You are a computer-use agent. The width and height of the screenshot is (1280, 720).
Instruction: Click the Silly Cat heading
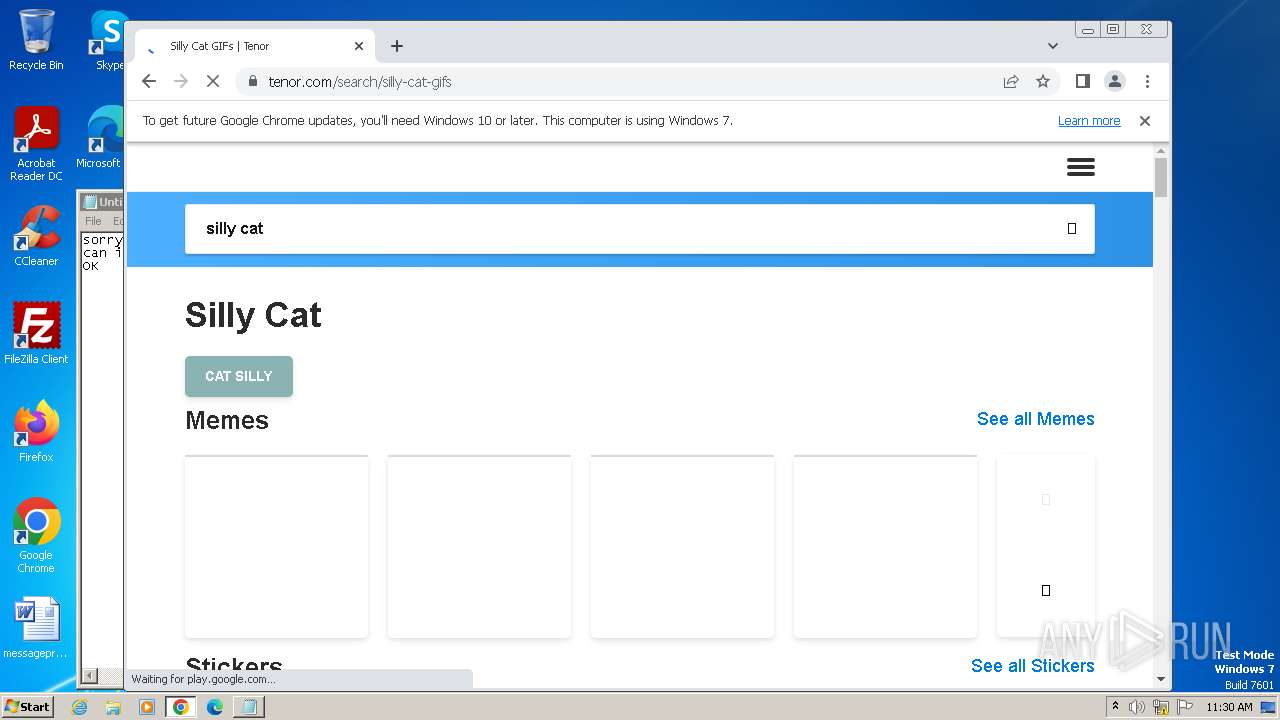(253, 315)
